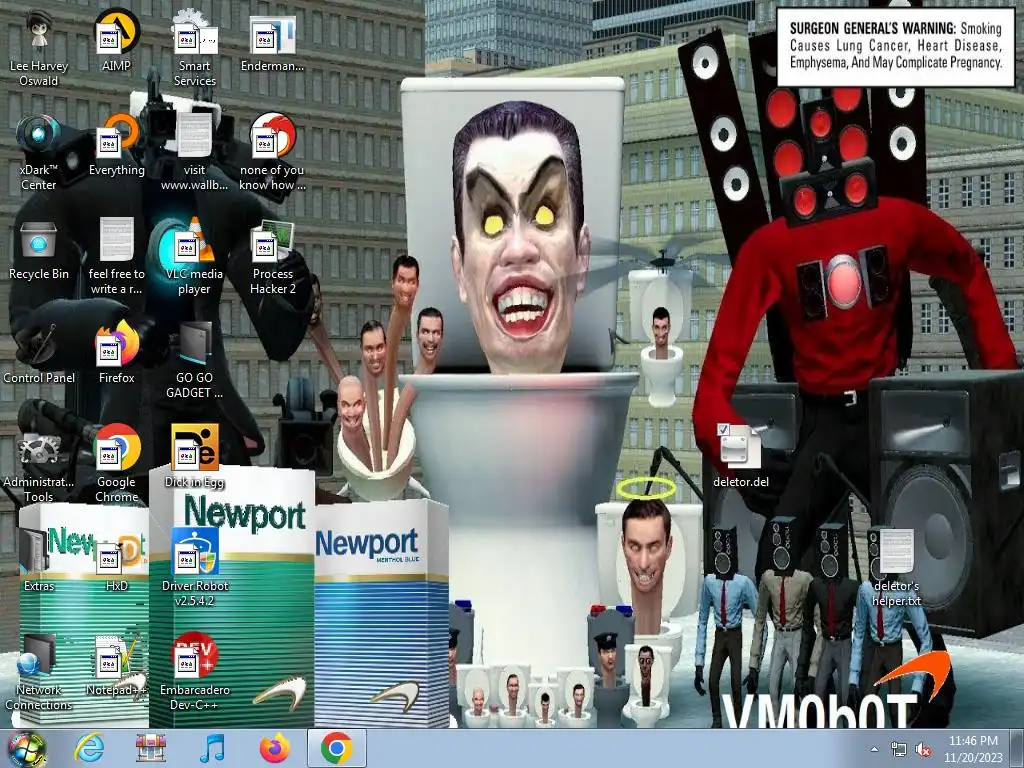Select the Enderman desktop shortcut
Image resolution: width=1024 pixels, height=768 pixels.
(272, 40)
